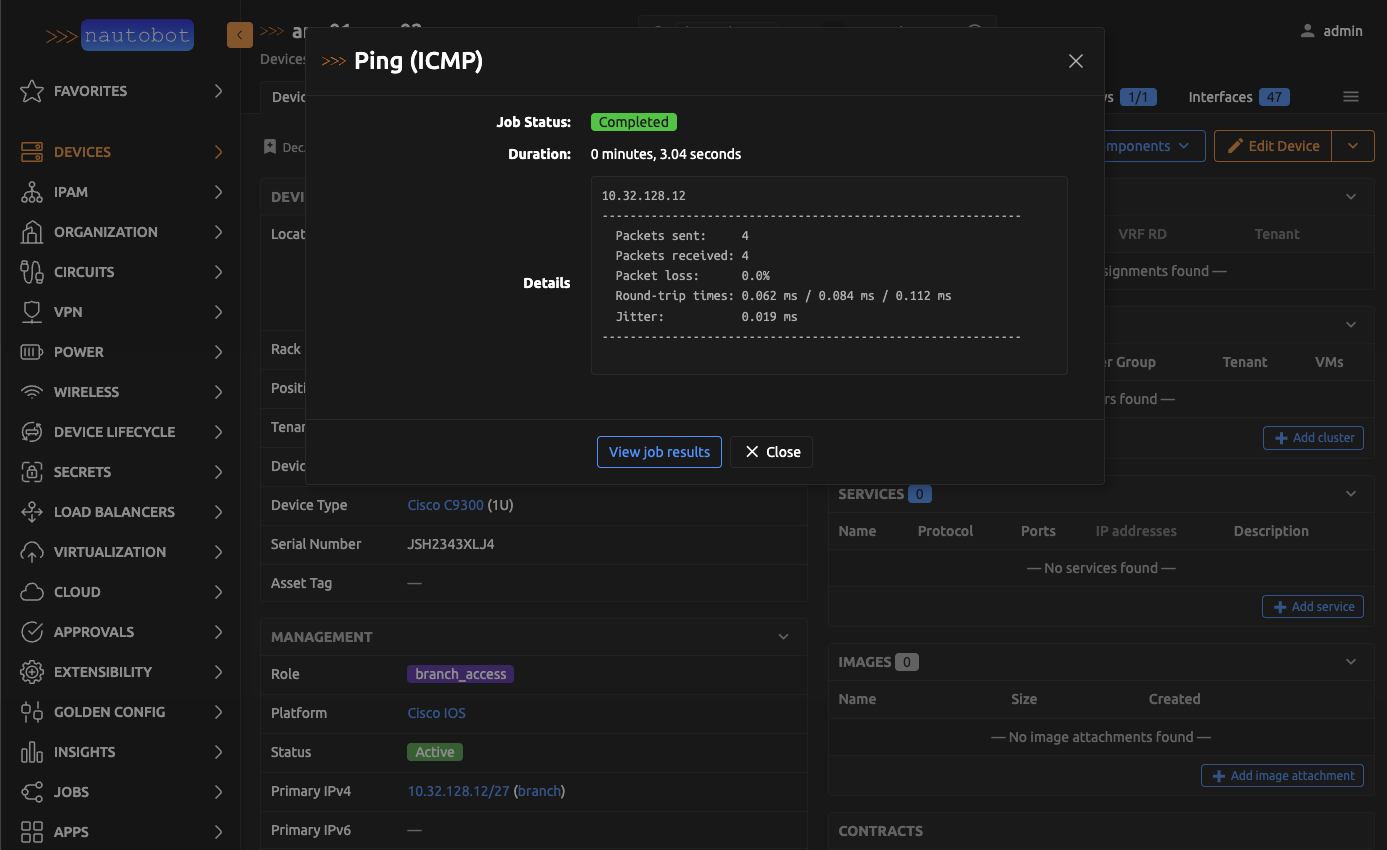Close the Ping dialog with the X icon
The image size is (1387, 850).
[x=1075, y=61]
